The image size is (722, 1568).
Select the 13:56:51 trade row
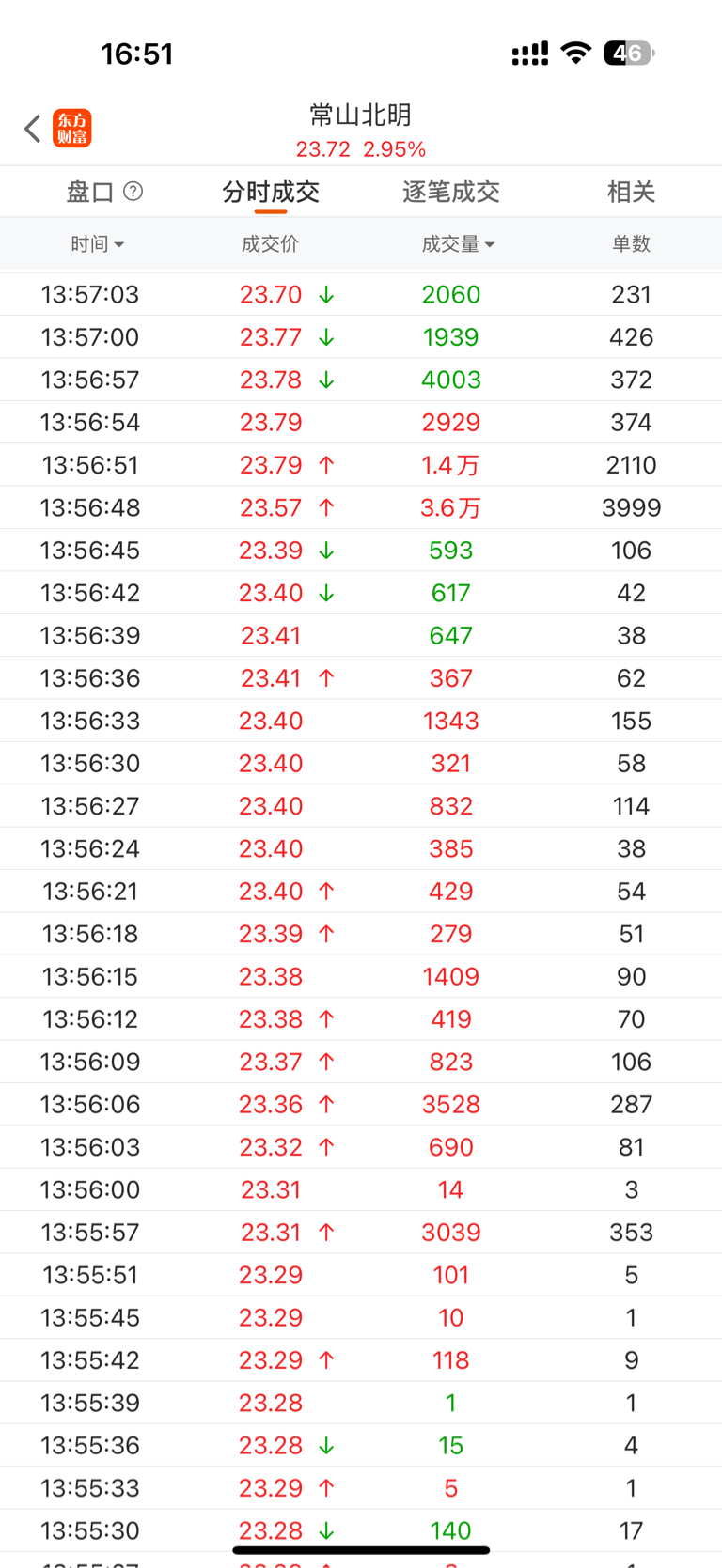(x=361, y=465)
